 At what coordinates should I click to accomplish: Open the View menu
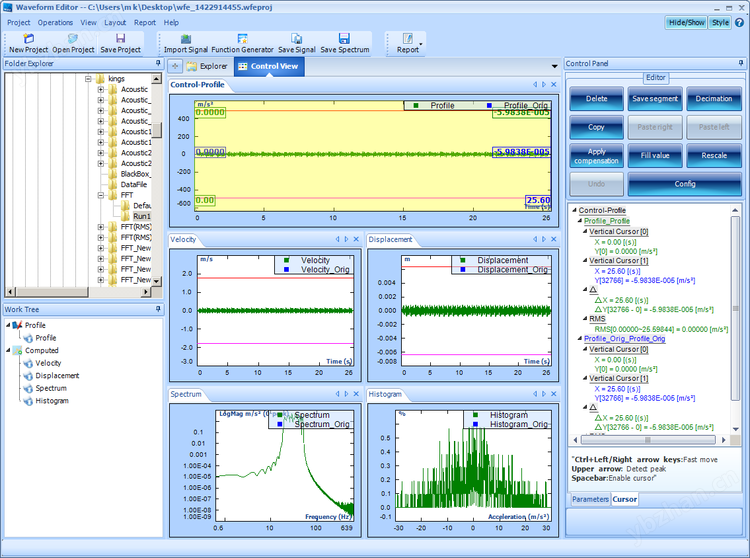tap(88, 22)
